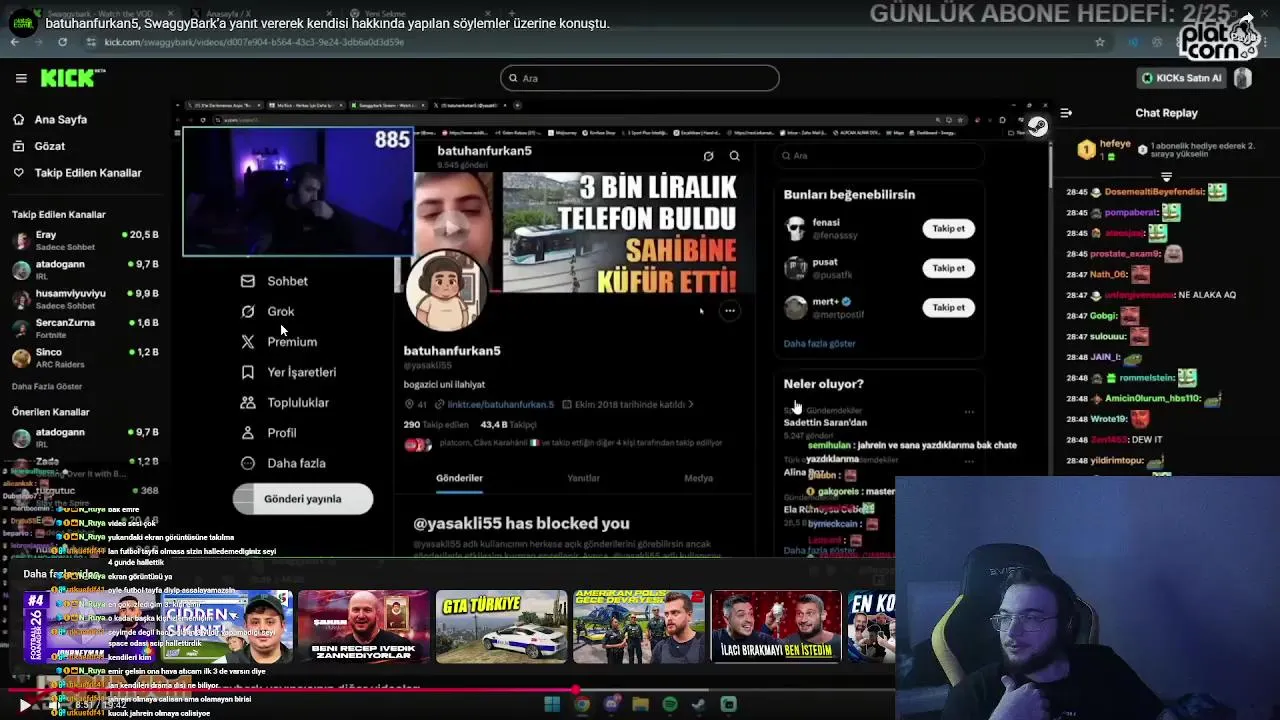This screenshot has height=720, width=1280.
Task: Open Sohbet in X sidebar
Action: [275, 281]
